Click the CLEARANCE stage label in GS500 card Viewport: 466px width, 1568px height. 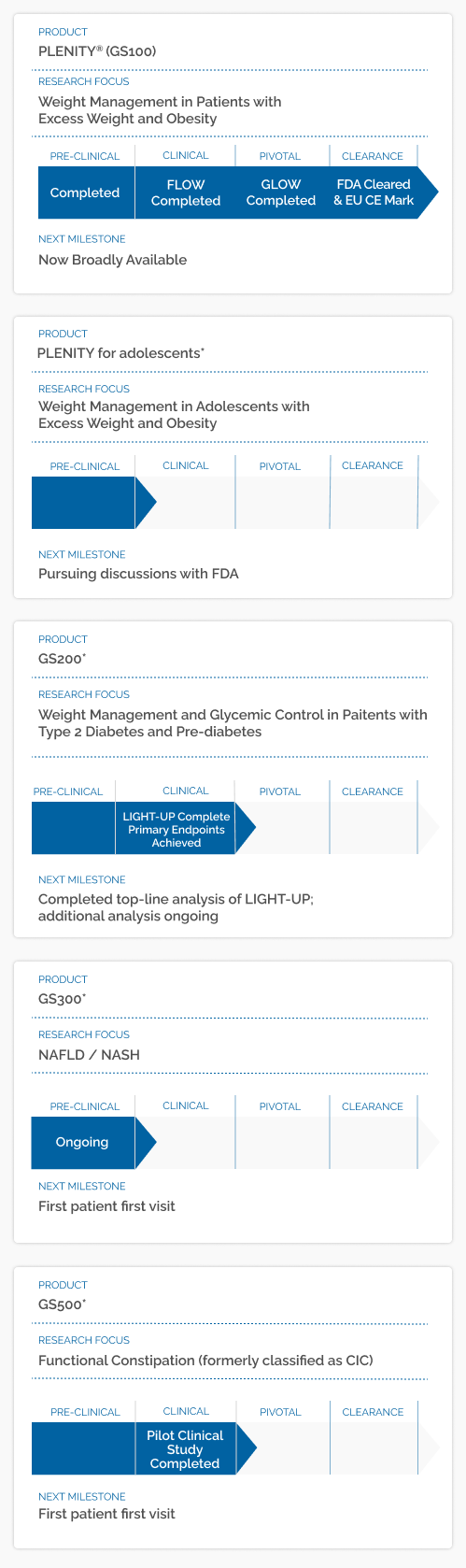pyautogui.click(x=373, y=1412)
